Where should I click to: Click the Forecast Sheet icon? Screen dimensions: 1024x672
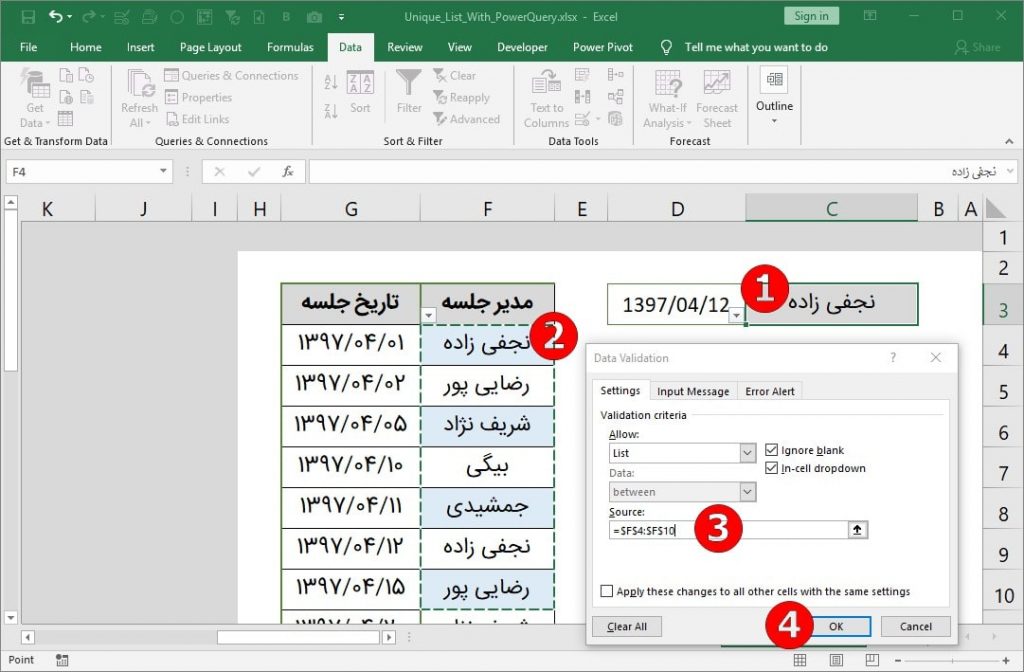716,84
